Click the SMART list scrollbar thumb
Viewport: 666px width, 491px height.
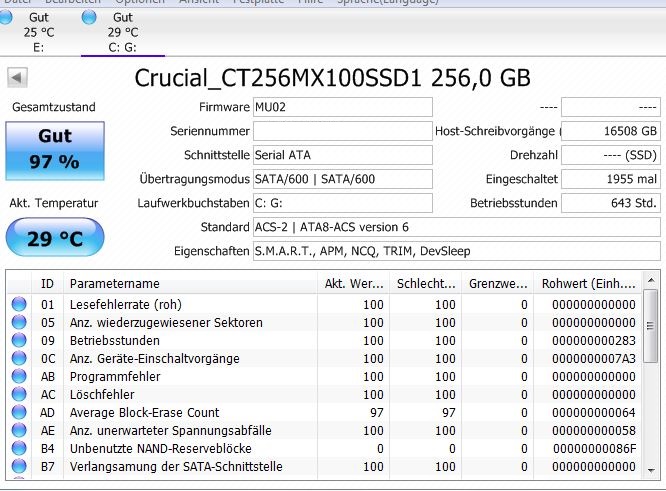click(651, 326)
